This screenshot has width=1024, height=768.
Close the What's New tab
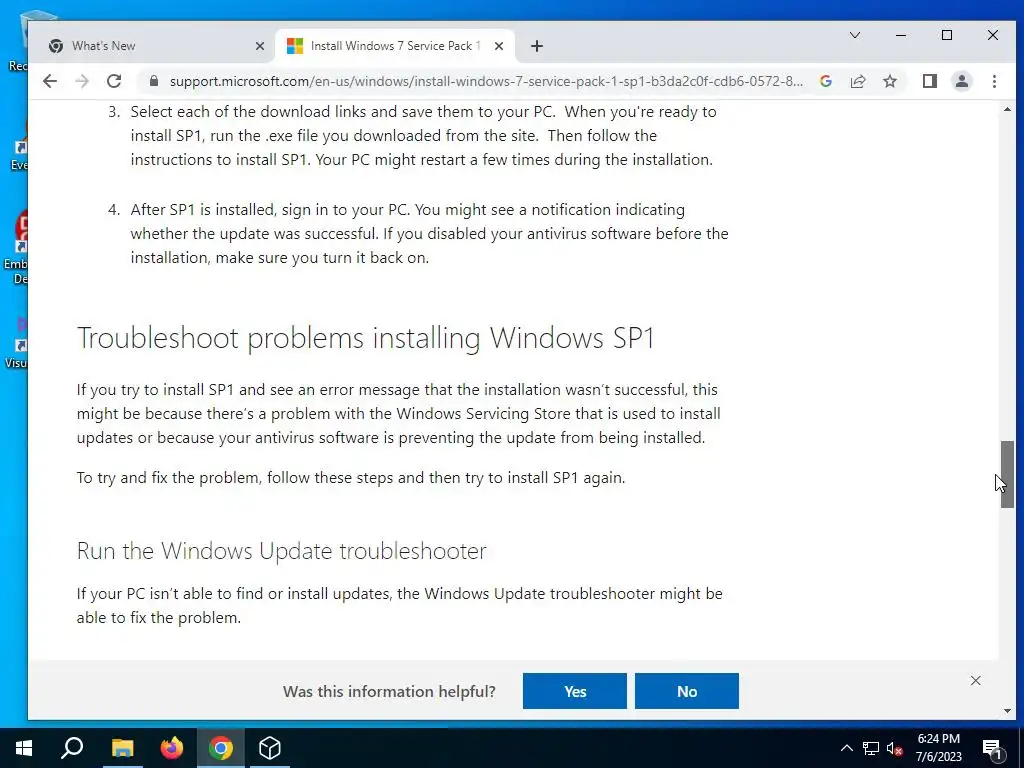coord(259,46)
